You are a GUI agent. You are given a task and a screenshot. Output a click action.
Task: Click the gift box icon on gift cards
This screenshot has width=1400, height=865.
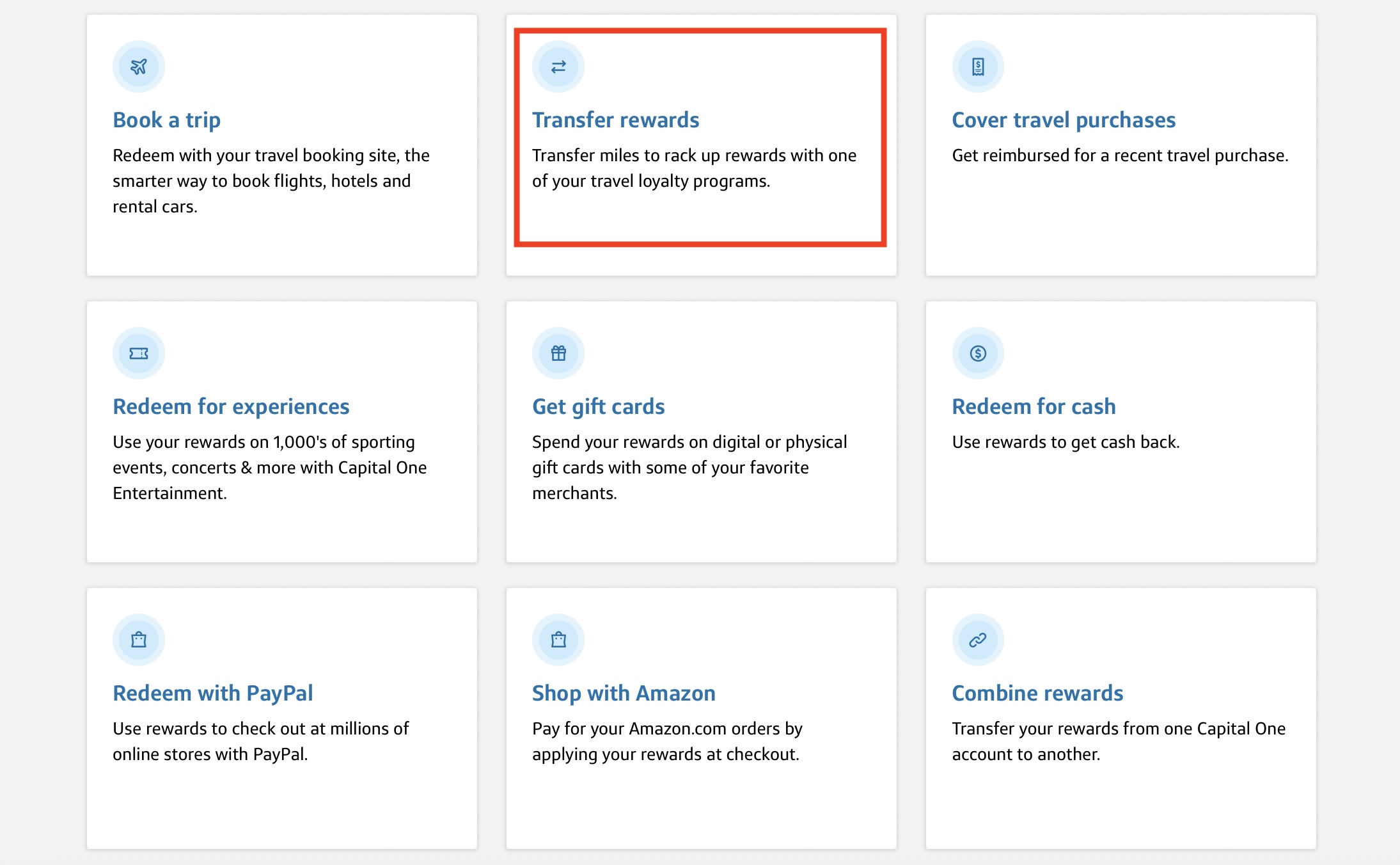558,353
